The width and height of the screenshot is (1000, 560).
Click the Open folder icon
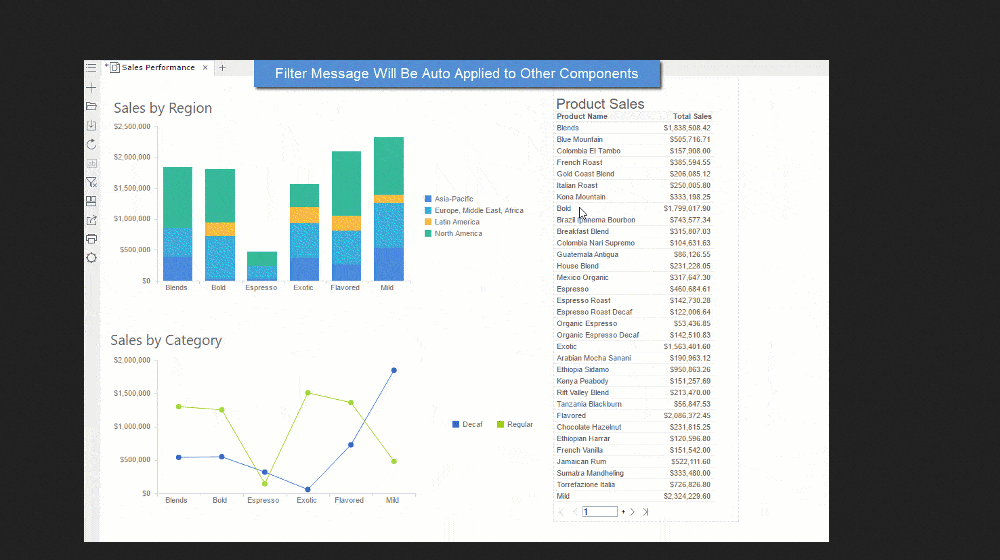pyautogui.click(x=91, y=106)
